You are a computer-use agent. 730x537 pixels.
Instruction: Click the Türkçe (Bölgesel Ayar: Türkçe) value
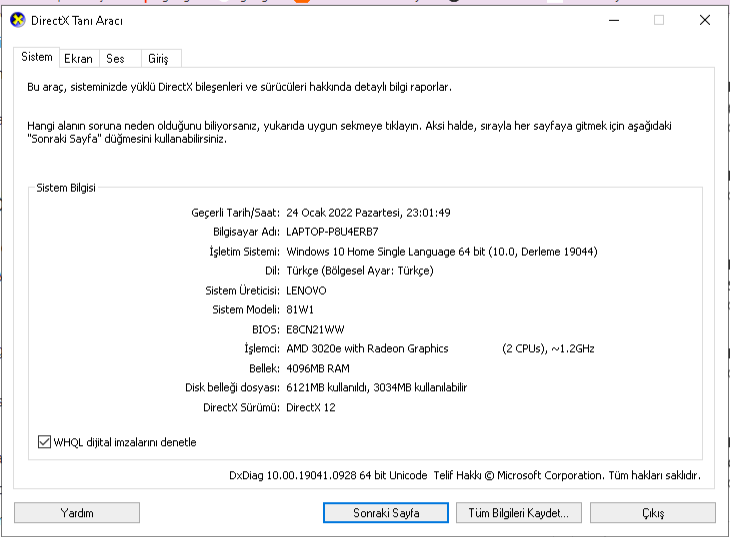pyautogui.click(x=359, y=271)
